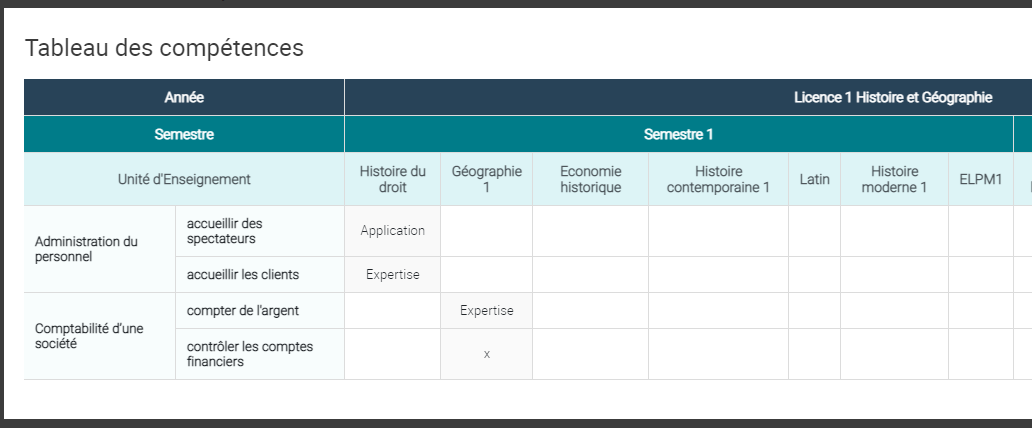Click the "Economie historique" column header
Screen dimensions: 1032x428
point(590,179)
